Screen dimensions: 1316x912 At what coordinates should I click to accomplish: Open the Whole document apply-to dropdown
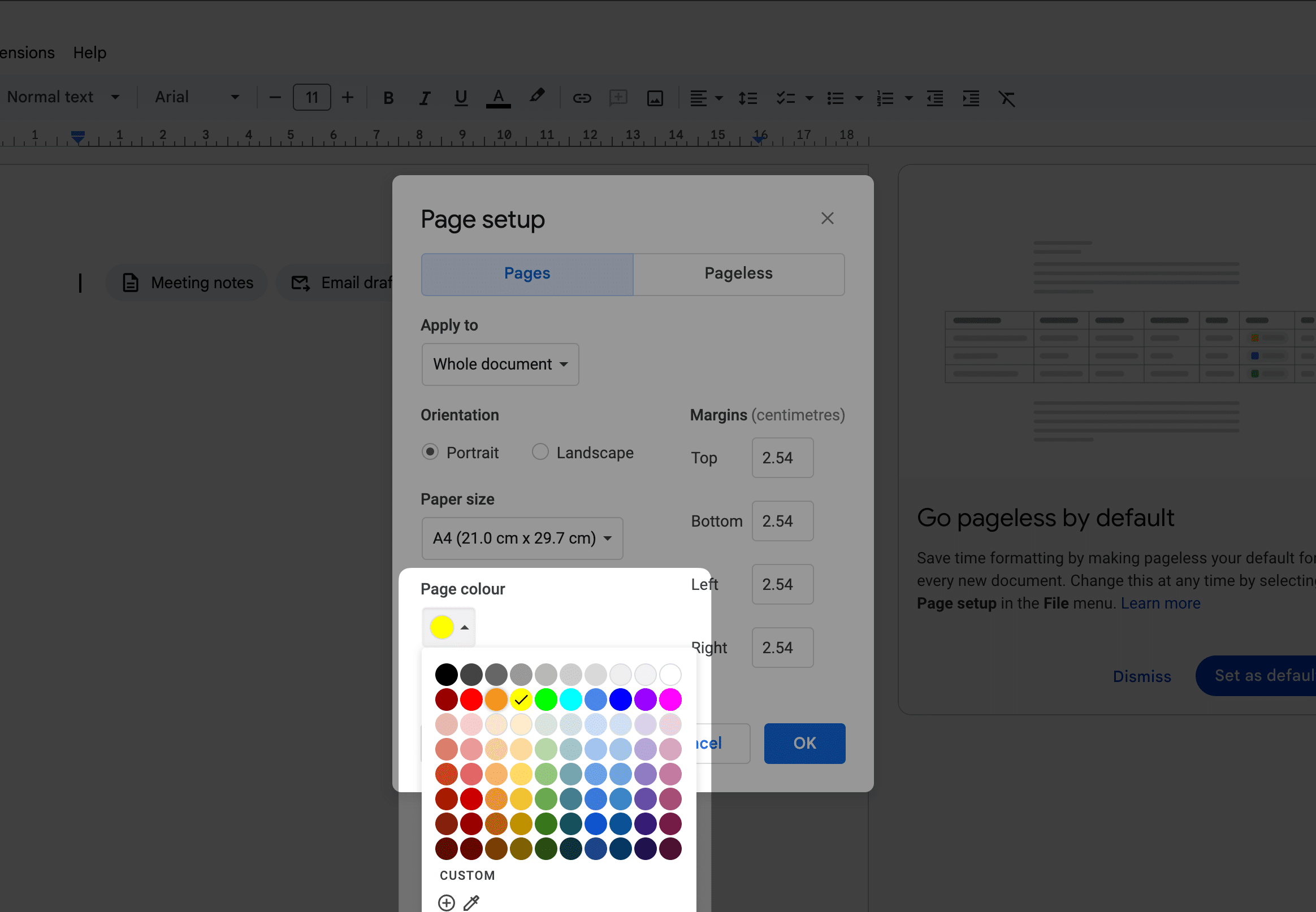pos(500,364)
